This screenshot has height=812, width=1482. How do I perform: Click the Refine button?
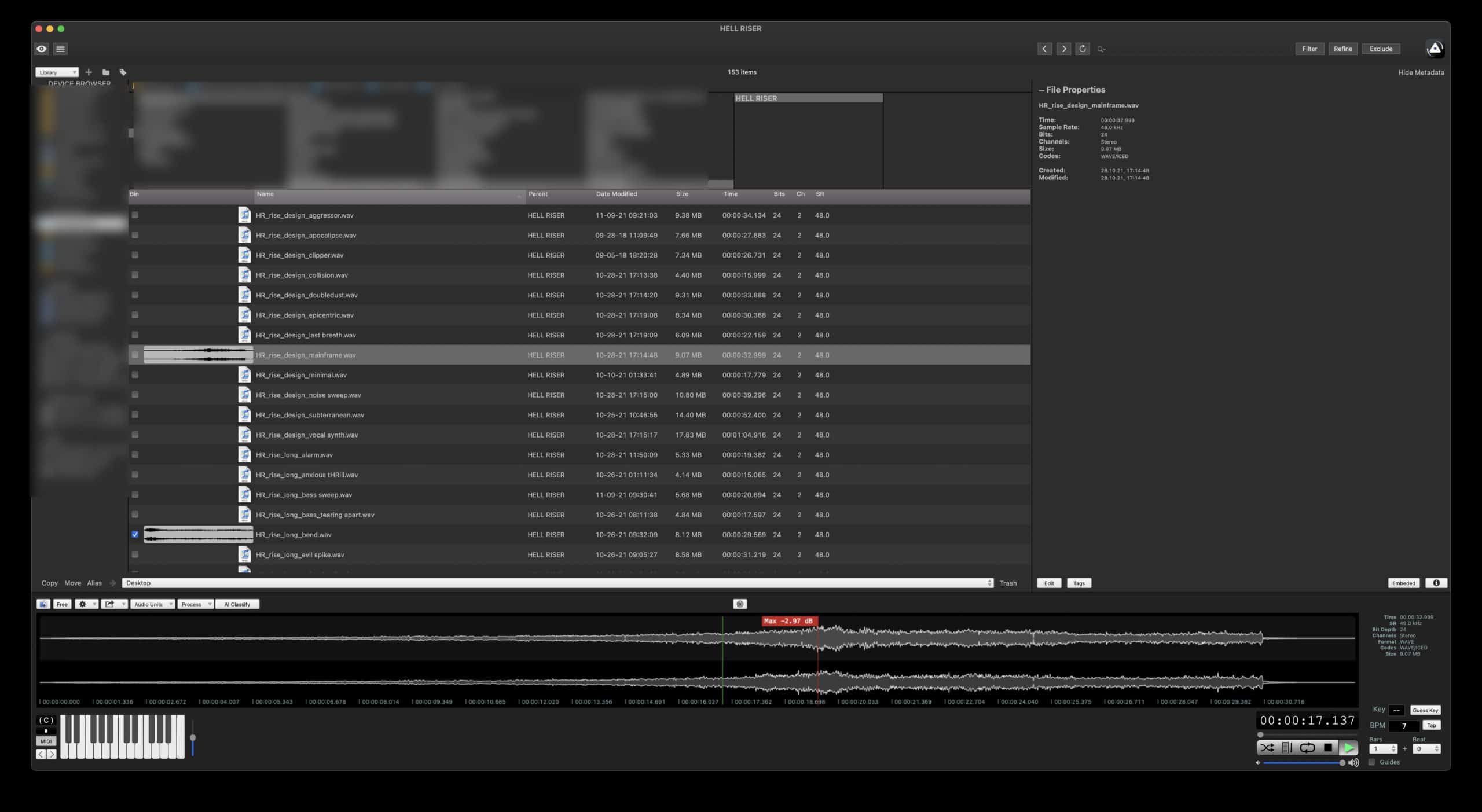point(1343,49)
